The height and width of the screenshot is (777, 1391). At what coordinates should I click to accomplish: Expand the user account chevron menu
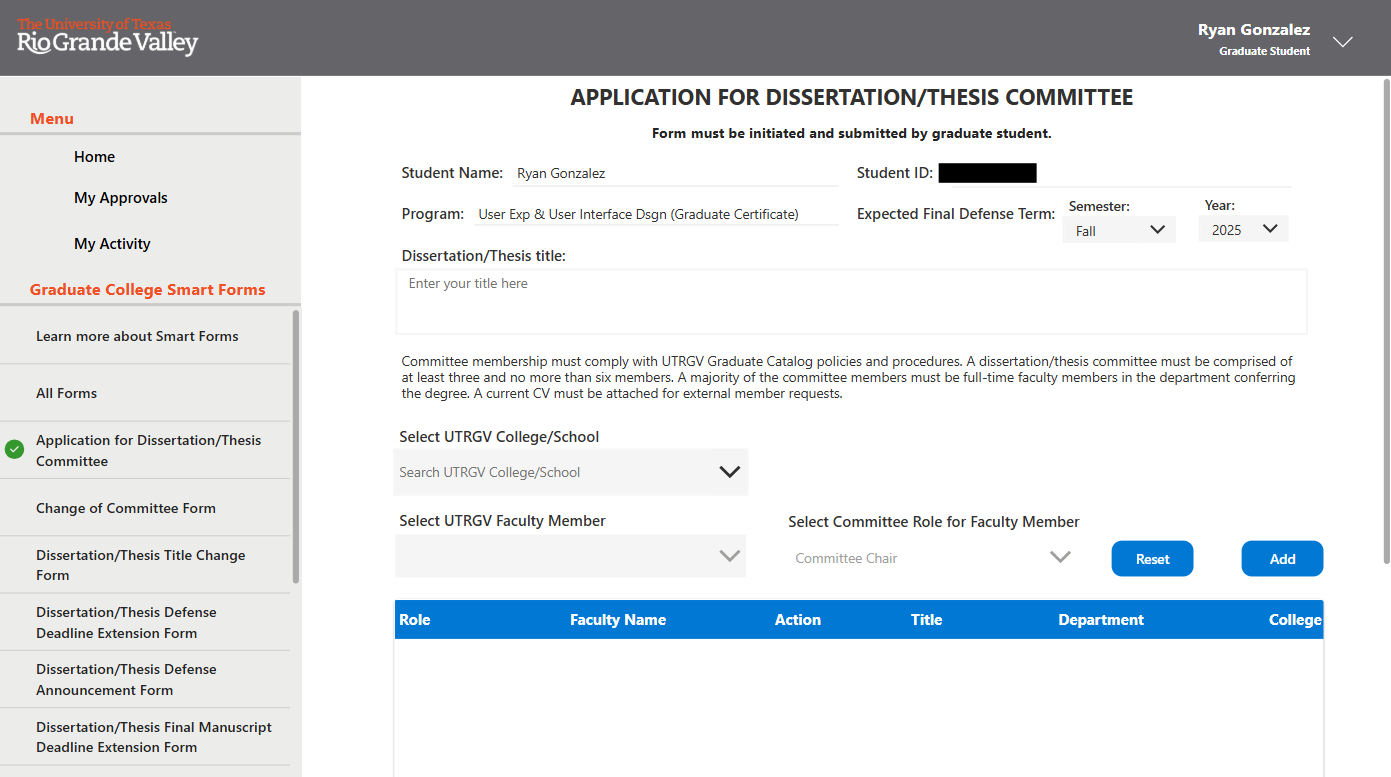point(1342,42)
